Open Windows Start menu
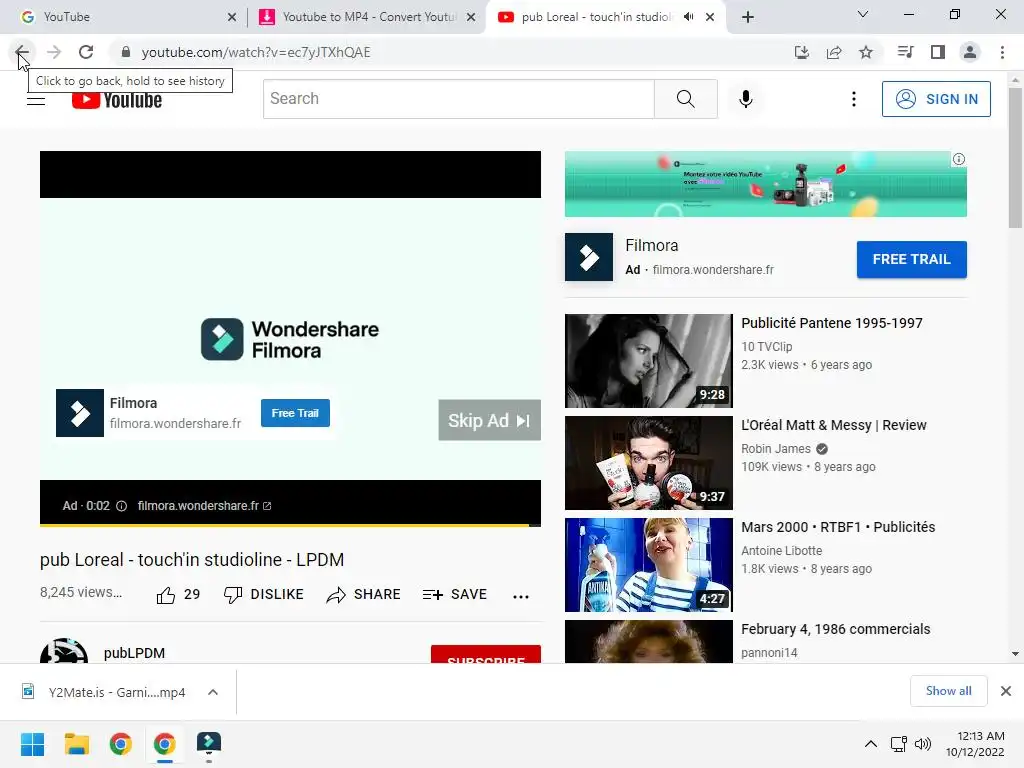 [x=32, y=744]
